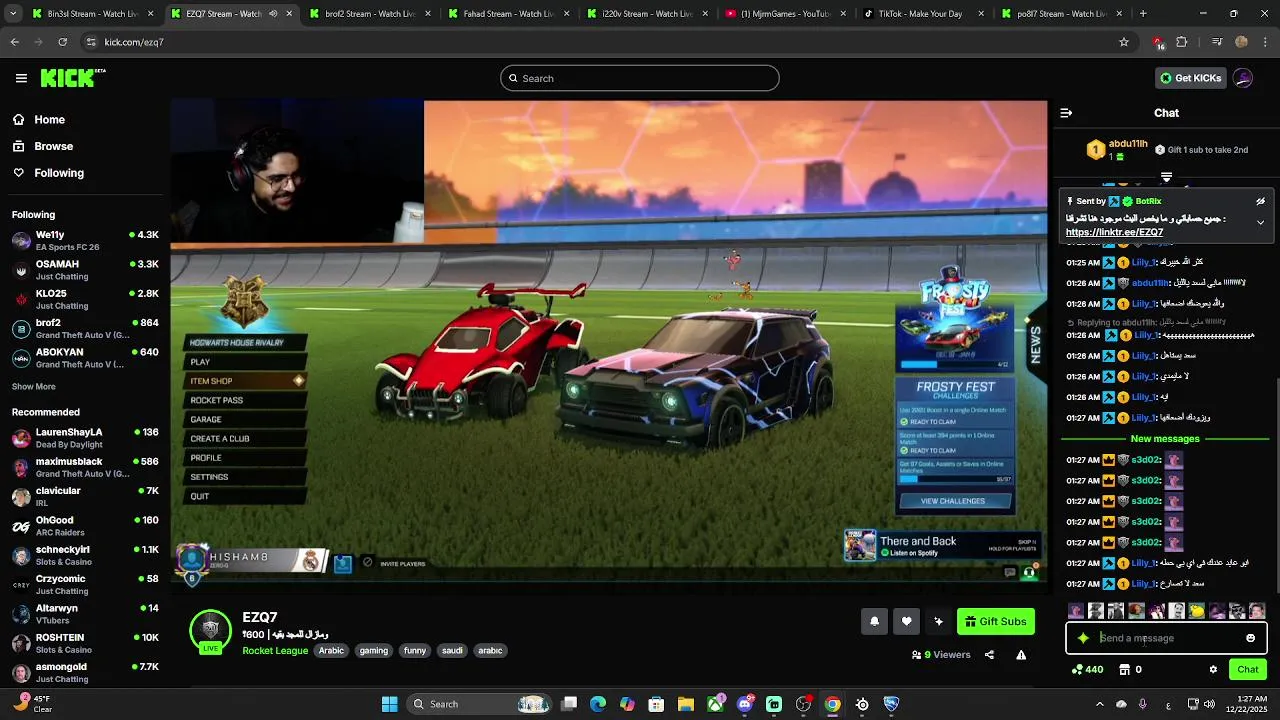Click the saudi tag

pyautogui.click(x=452, y=650)
